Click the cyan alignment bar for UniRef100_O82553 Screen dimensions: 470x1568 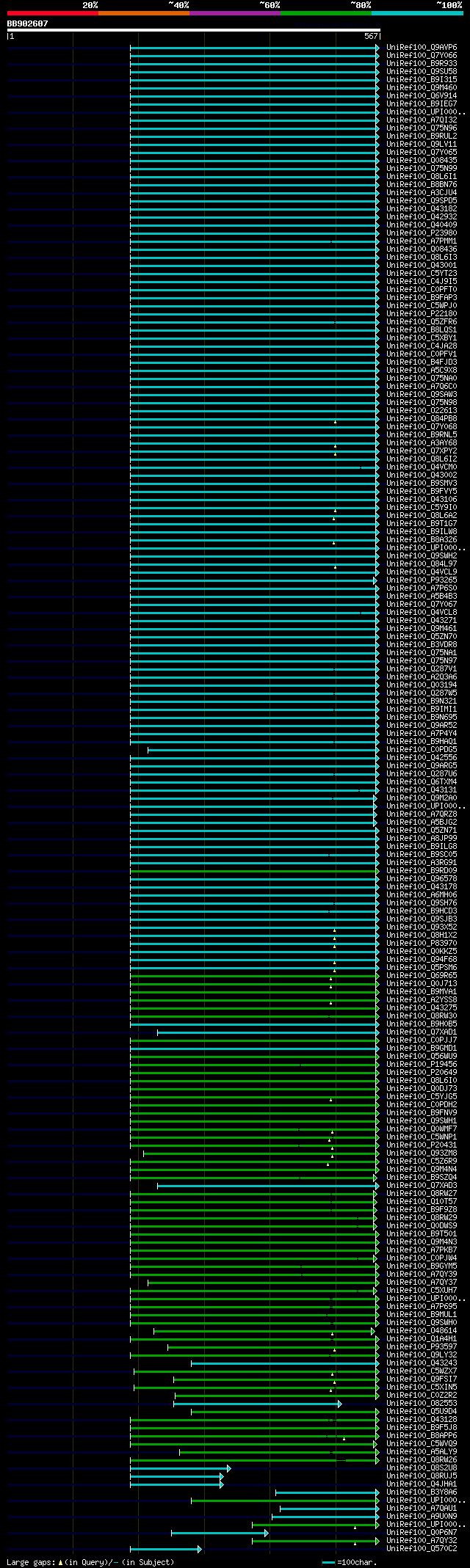point(258,1404)
